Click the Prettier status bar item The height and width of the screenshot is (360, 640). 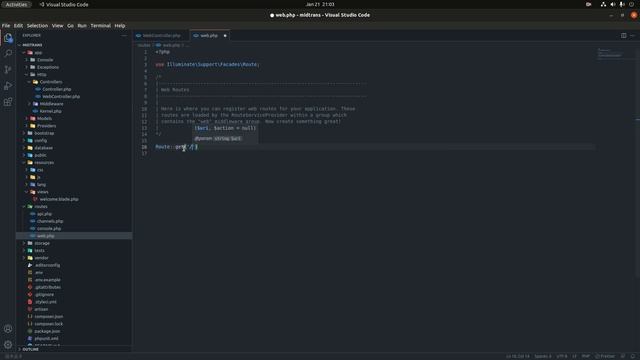point(605,356)
